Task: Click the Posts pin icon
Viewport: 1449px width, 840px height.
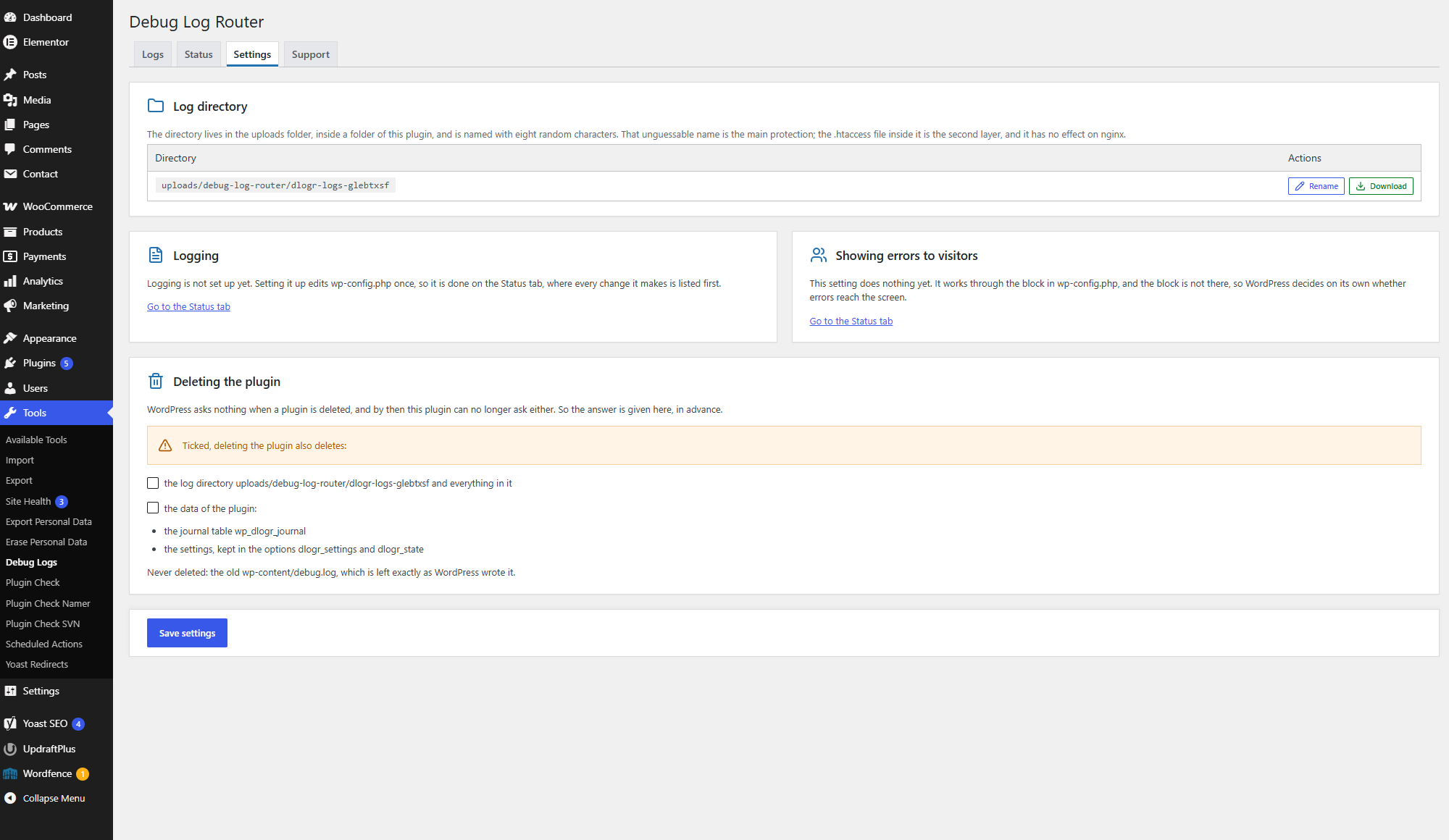Action: coord(10,75)
